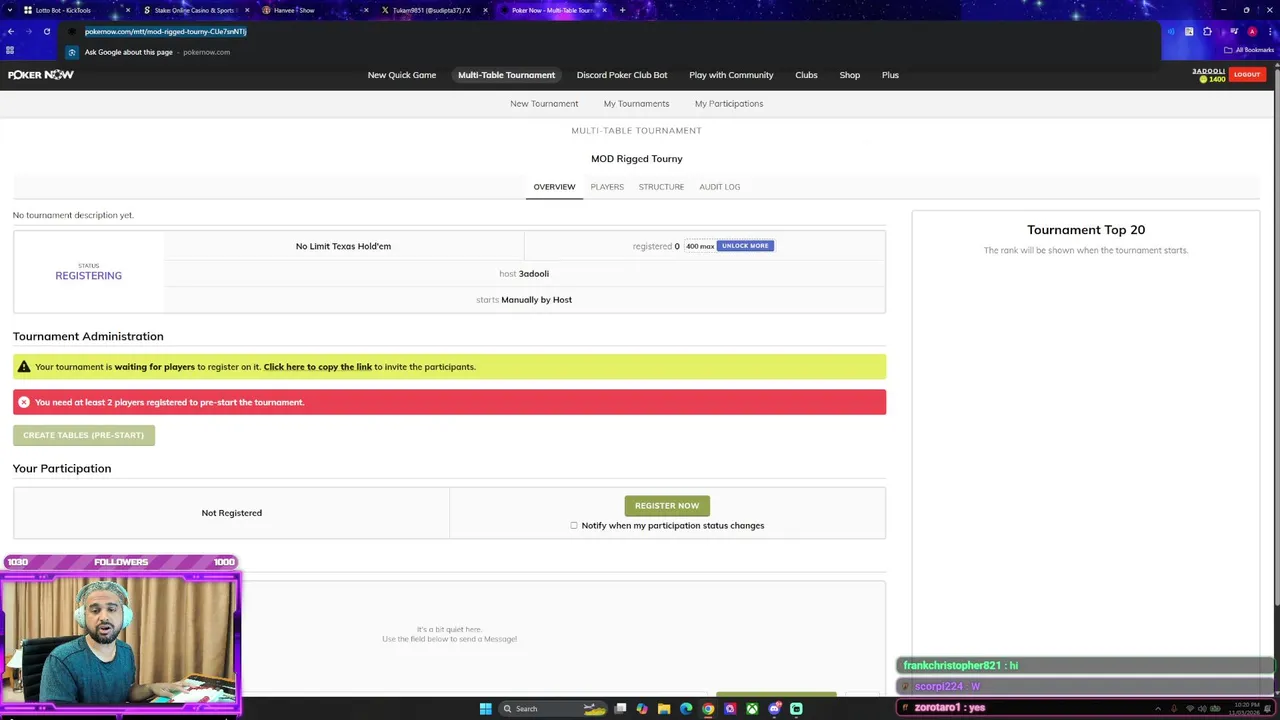Screen dimensions: 1280x720
Task: Open Copilot from the taskbar
Action: pos(641,709)
